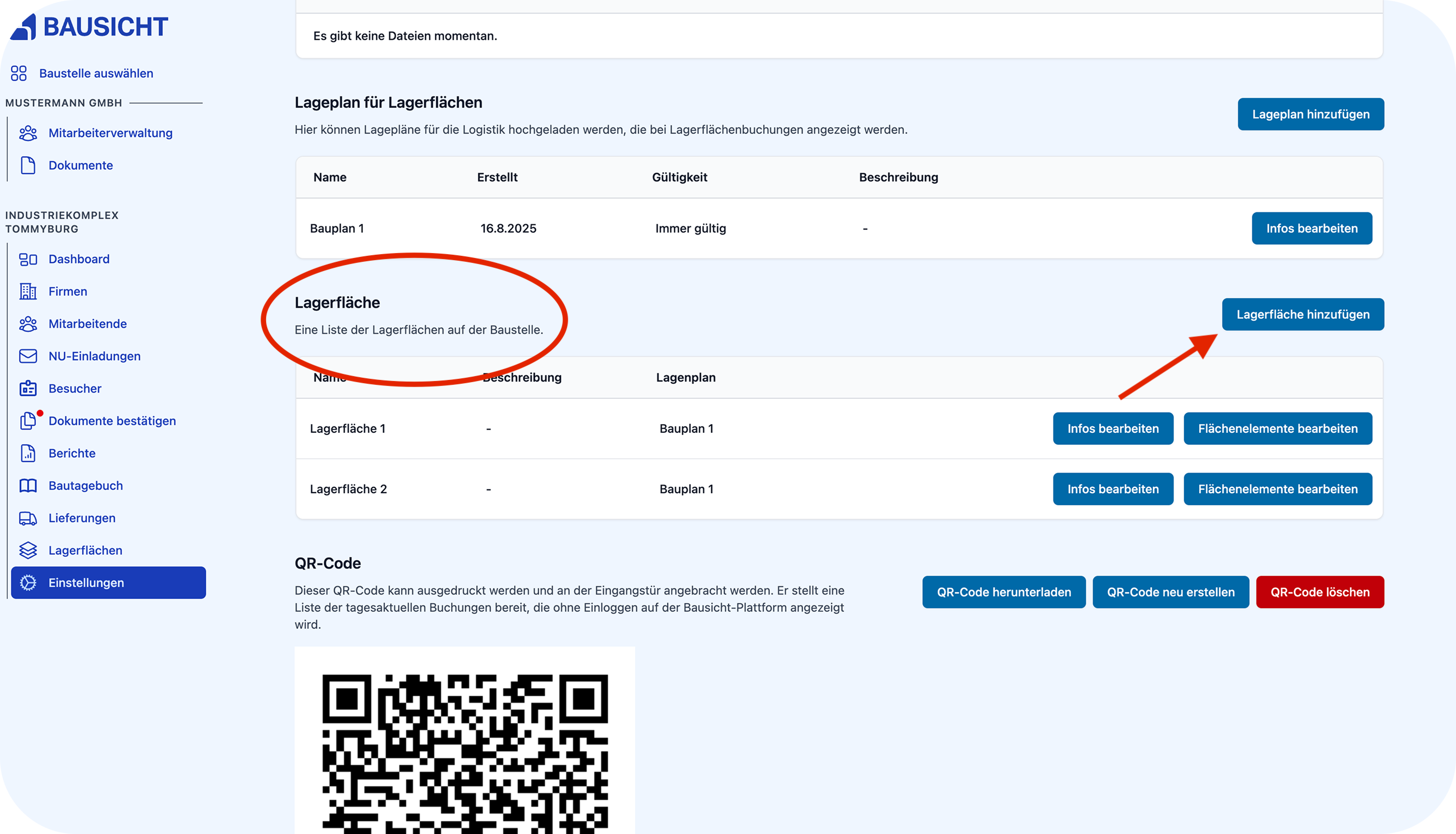Click Flächenelemente bearbeiten for Lagerfläche 2
Viewport: 1456px width, 834px height.
click(x=1278, y=489)
